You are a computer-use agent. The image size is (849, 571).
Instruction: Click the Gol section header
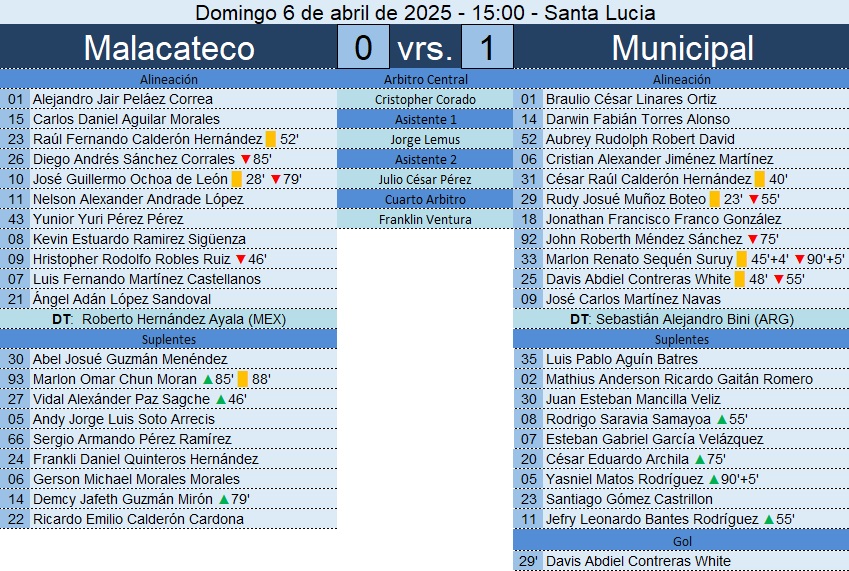click(x=681, y=541)
